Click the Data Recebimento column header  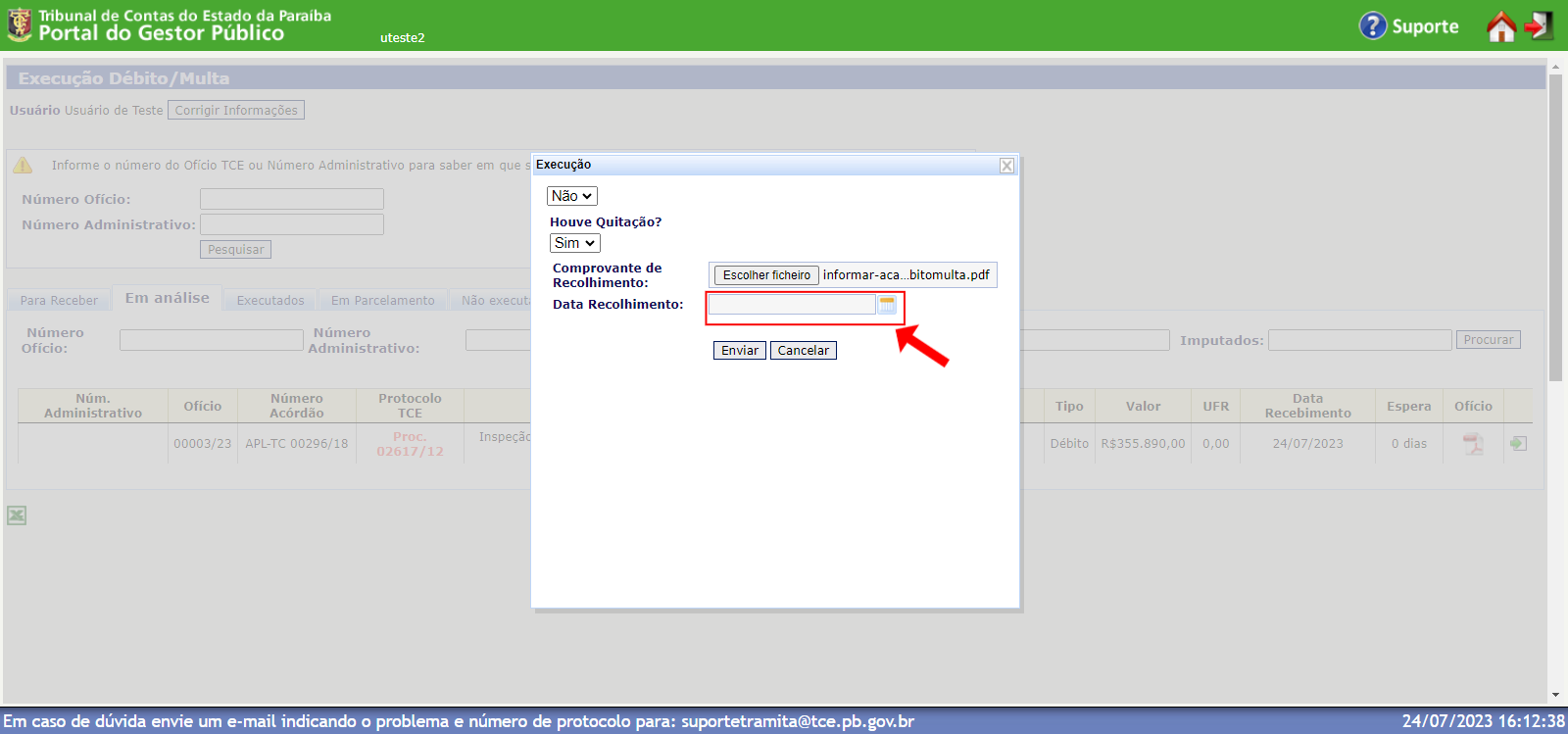pyautogui.click(x=1307, y=406)
